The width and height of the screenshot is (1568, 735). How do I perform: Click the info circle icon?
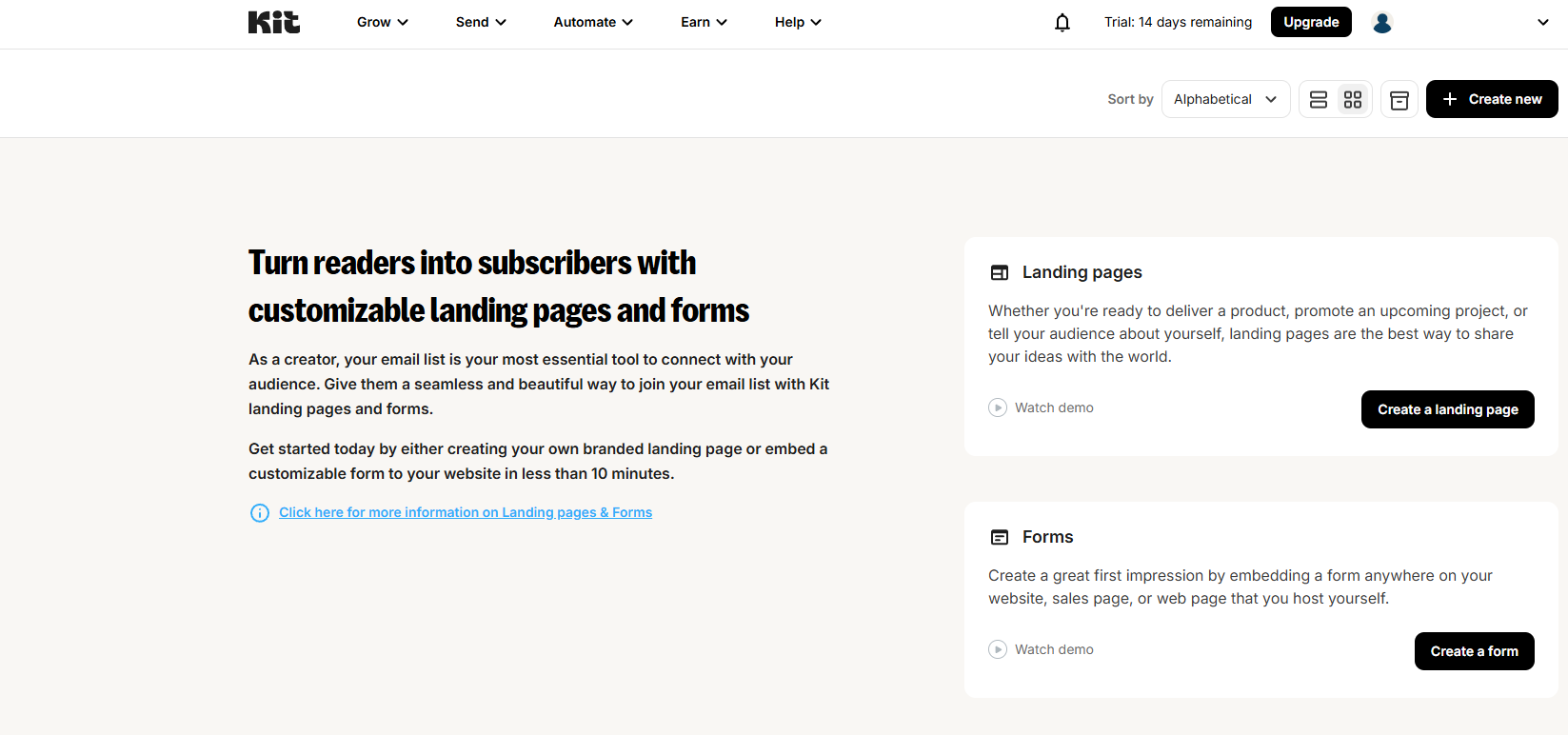tap(260, 513)
